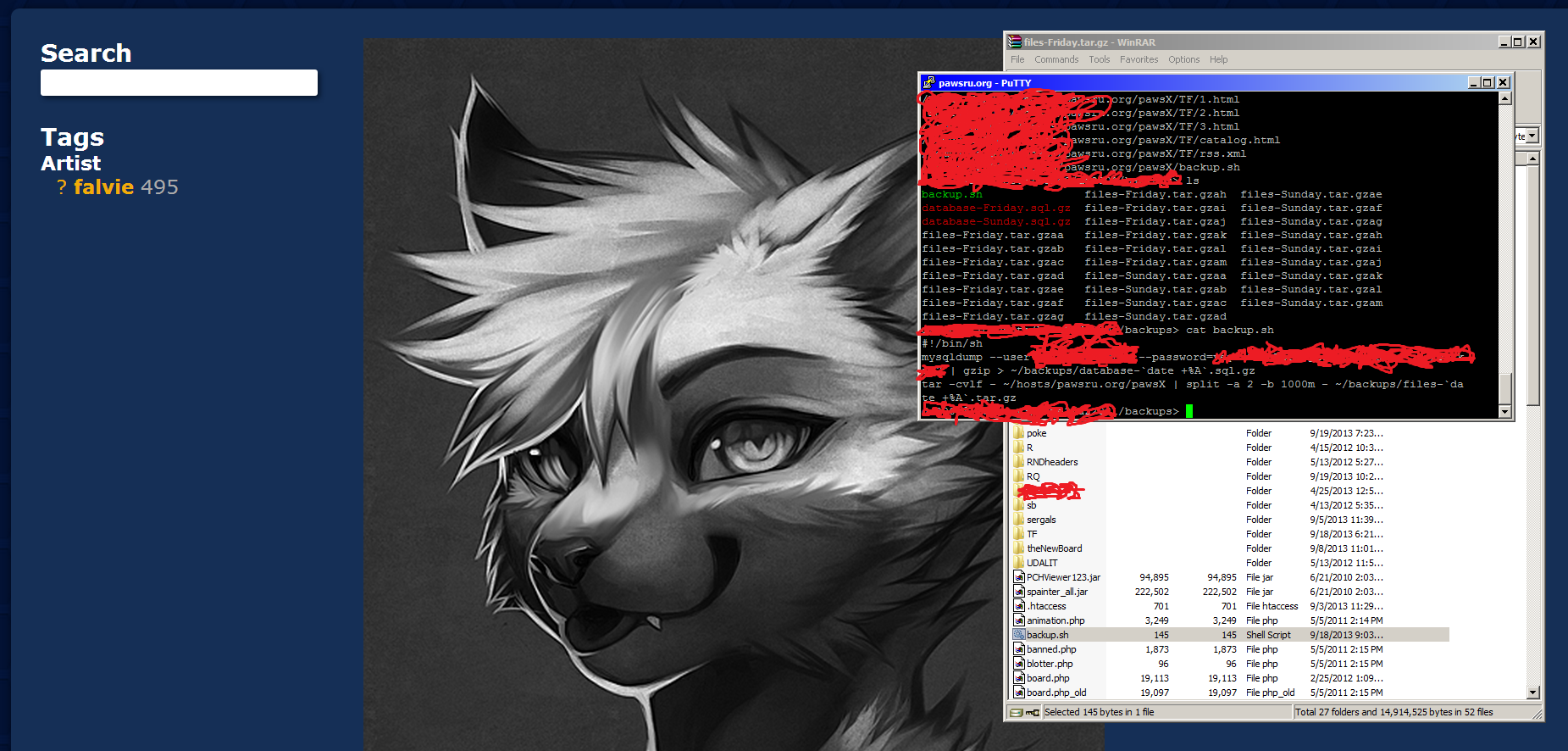Minimize the WinRAR window
This screenshot has height=751, width=1568.
click(x=1504, y=42)
